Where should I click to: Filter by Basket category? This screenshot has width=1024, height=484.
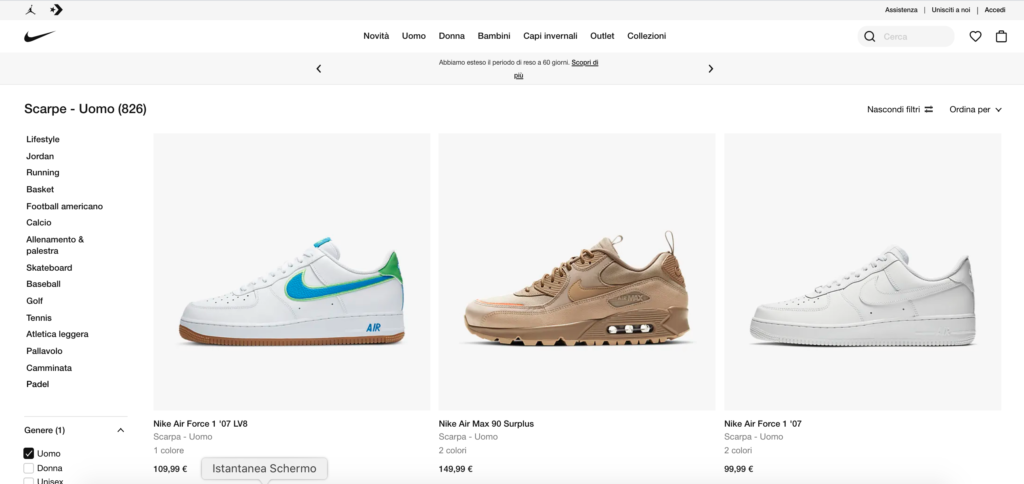point(40,189)
